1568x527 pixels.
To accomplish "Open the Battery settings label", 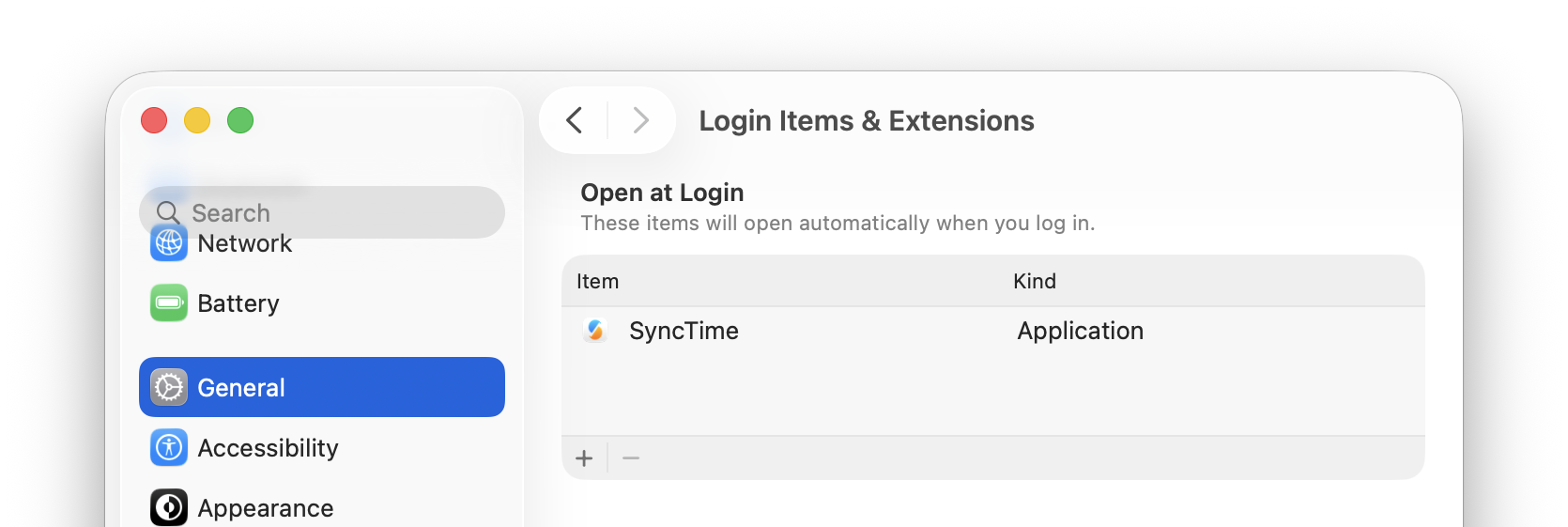I will [x=238, y=303].
